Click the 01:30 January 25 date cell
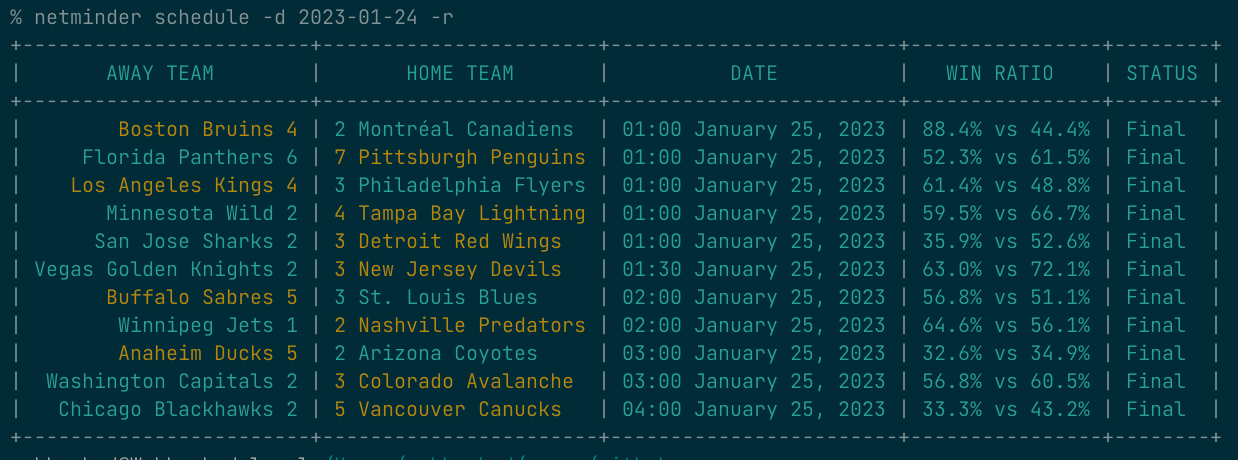The height and width of the screenshot is (460, 1238). coord(754,269)
